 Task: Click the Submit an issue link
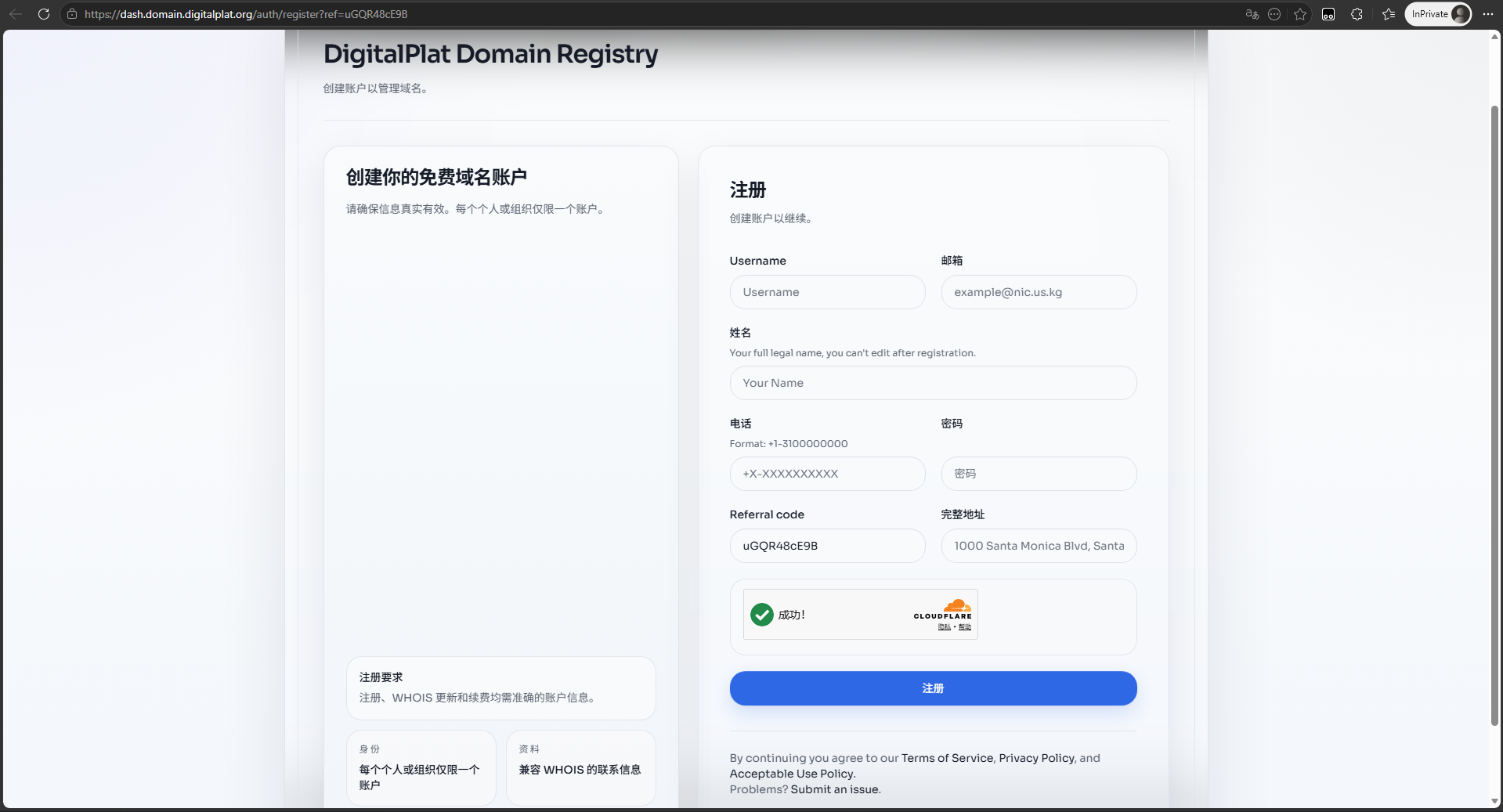click(835, 789)
